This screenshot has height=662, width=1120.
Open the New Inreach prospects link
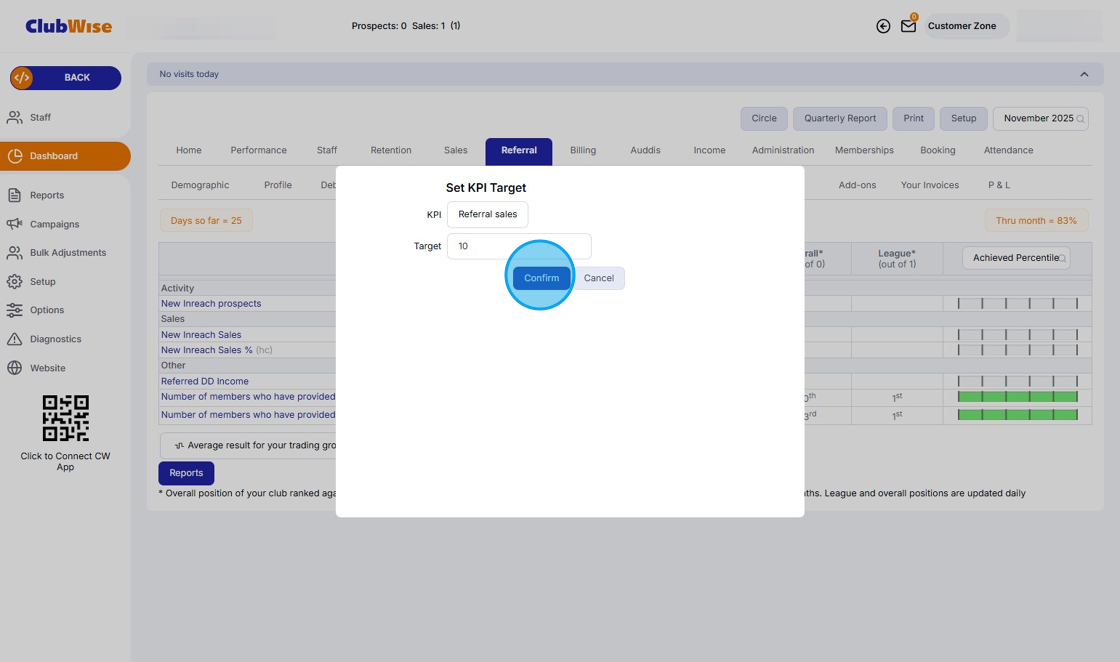pyautogui.click(x=211, y=304)
